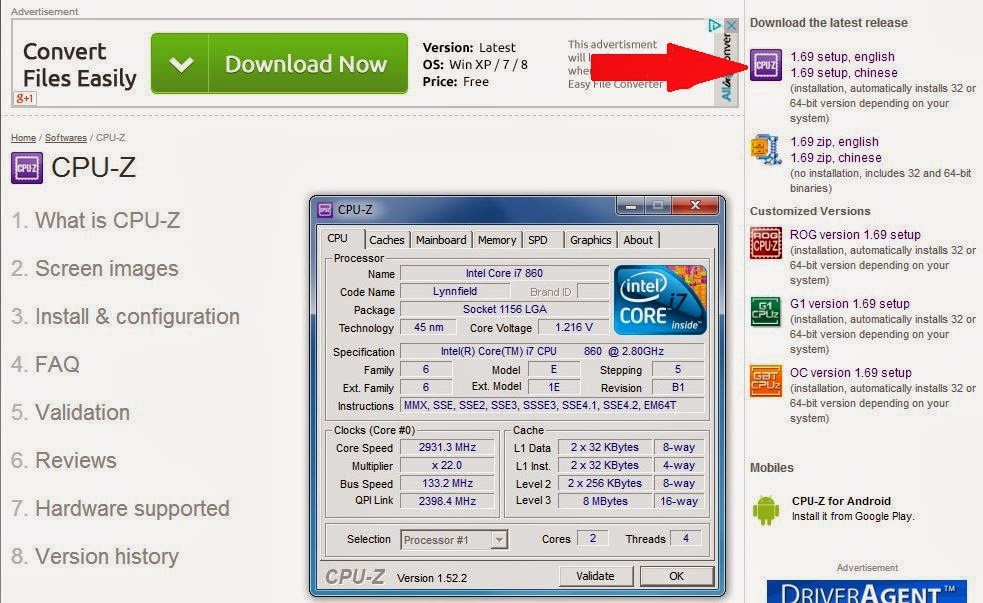Click the Download Now ad button
This screenshot has height=603, width=983.
click(x=279, y=64)
